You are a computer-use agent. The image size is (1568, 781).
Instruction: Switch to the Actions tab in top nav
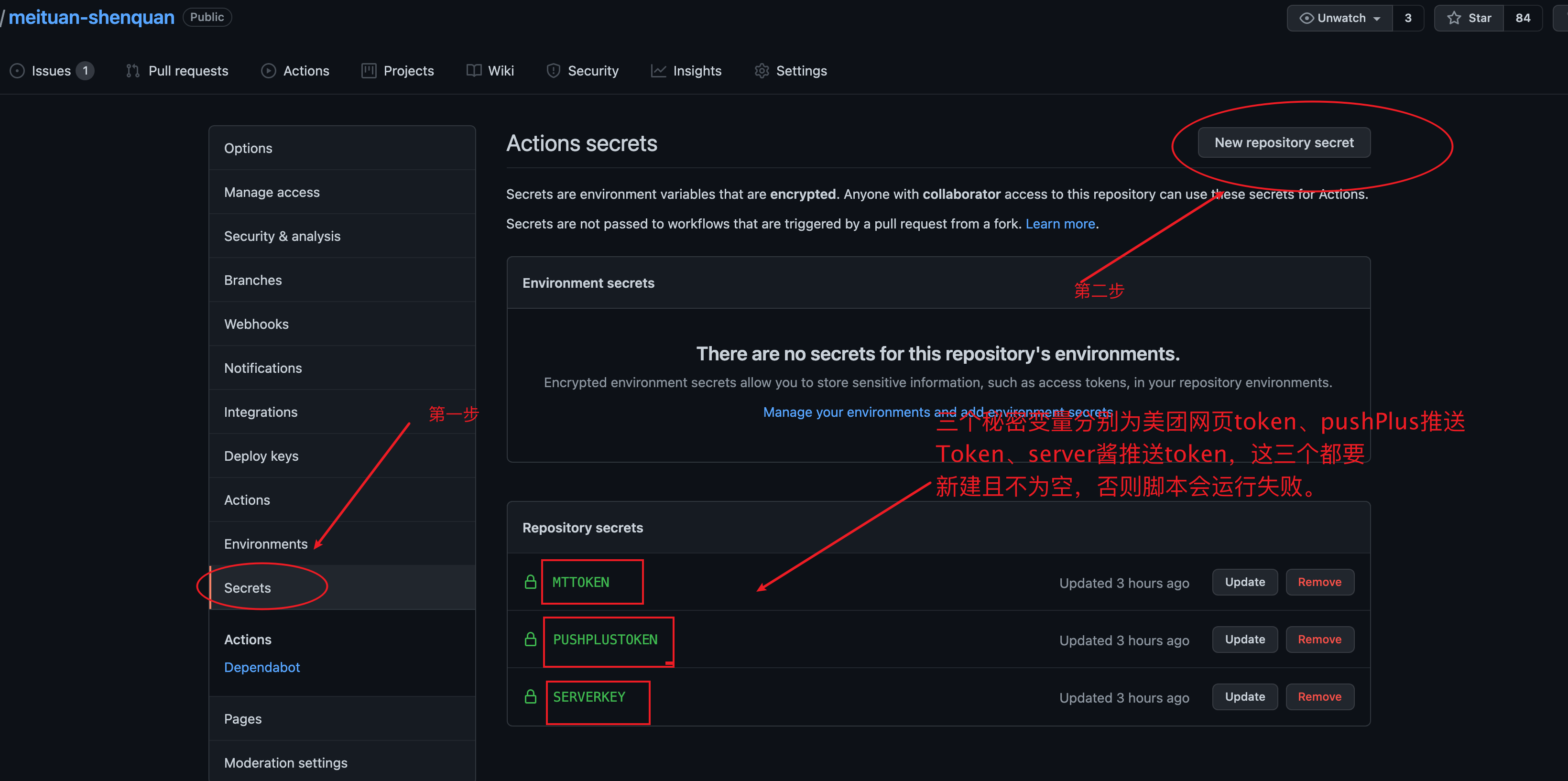295,71
